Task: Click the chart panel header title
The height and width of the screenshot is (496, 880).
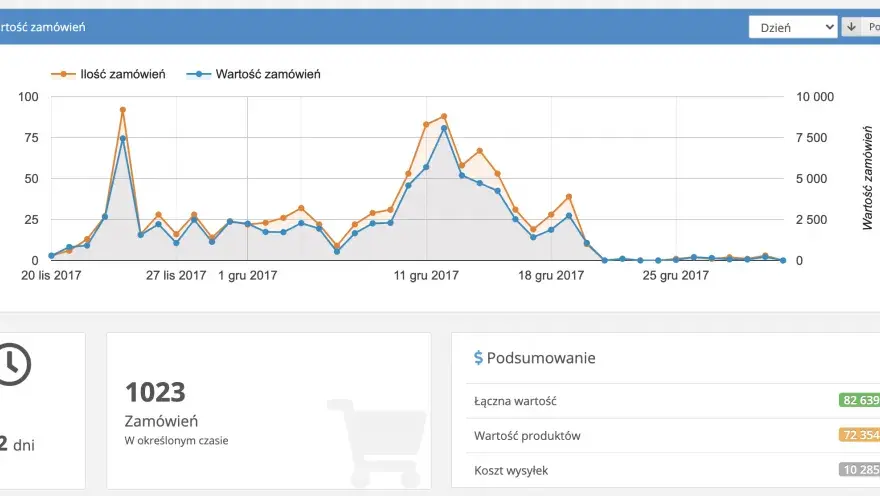Action: 43,27
